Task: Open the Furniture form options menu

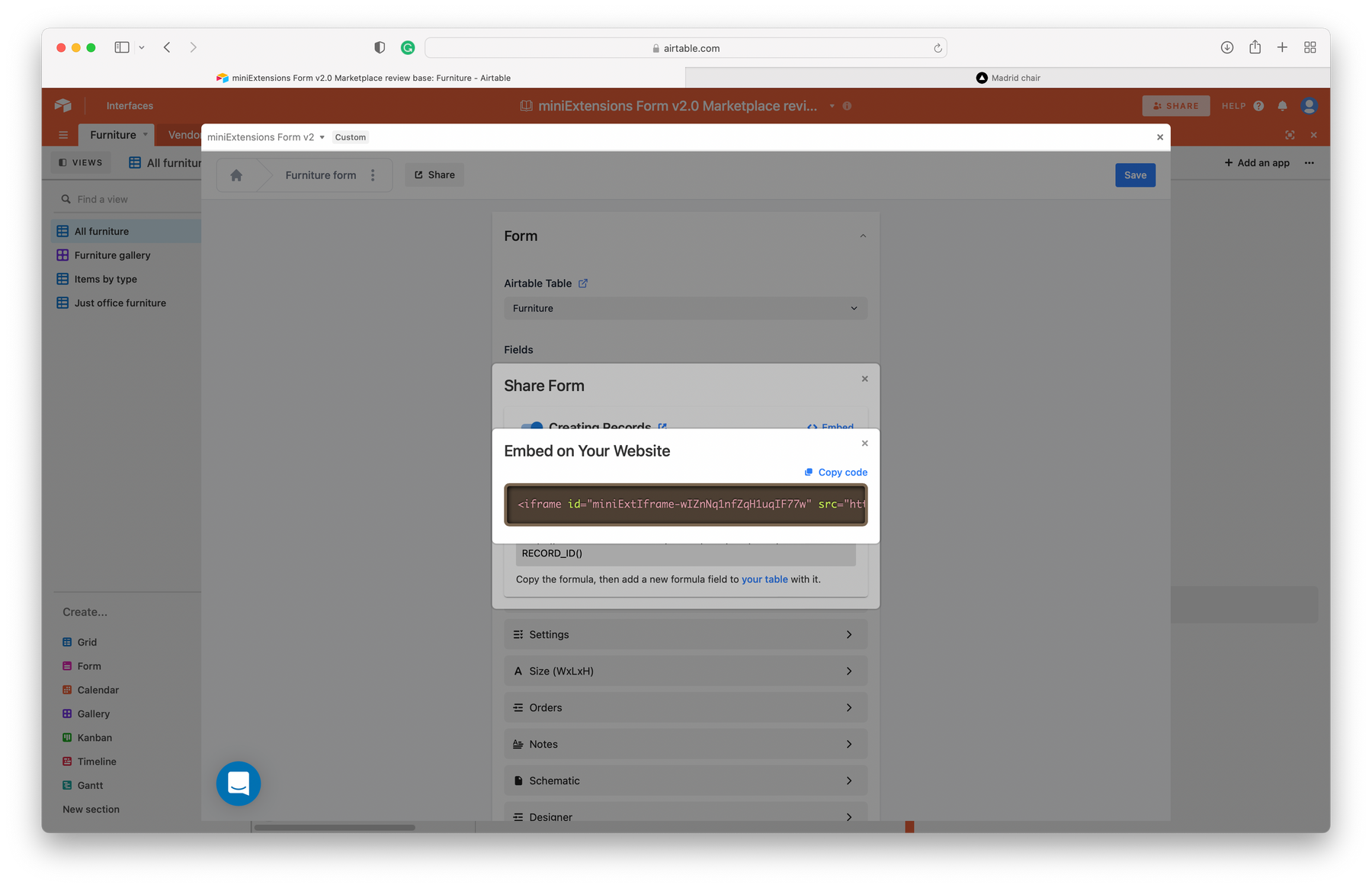Action: pyautogui.click(x=373, y=175)
